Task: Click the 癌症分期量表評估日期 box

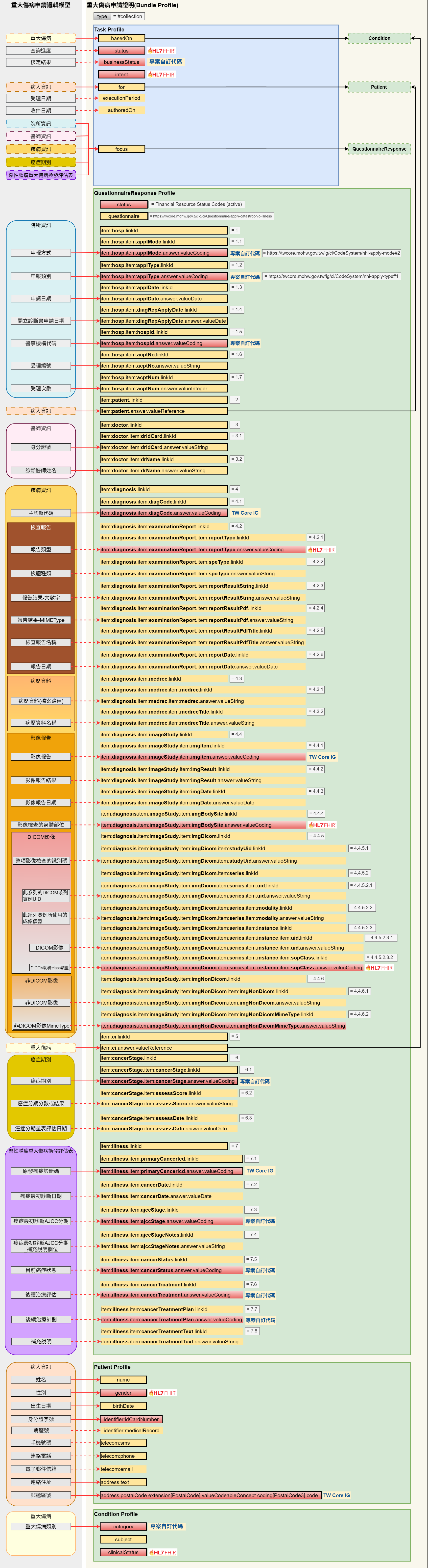Action: pos(41,1129)
